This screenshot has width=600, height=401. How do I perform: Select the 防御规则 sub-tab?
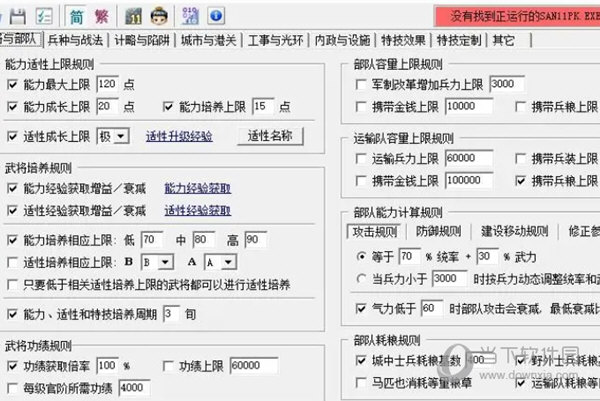pyautogui.click(x=439, y=231)
